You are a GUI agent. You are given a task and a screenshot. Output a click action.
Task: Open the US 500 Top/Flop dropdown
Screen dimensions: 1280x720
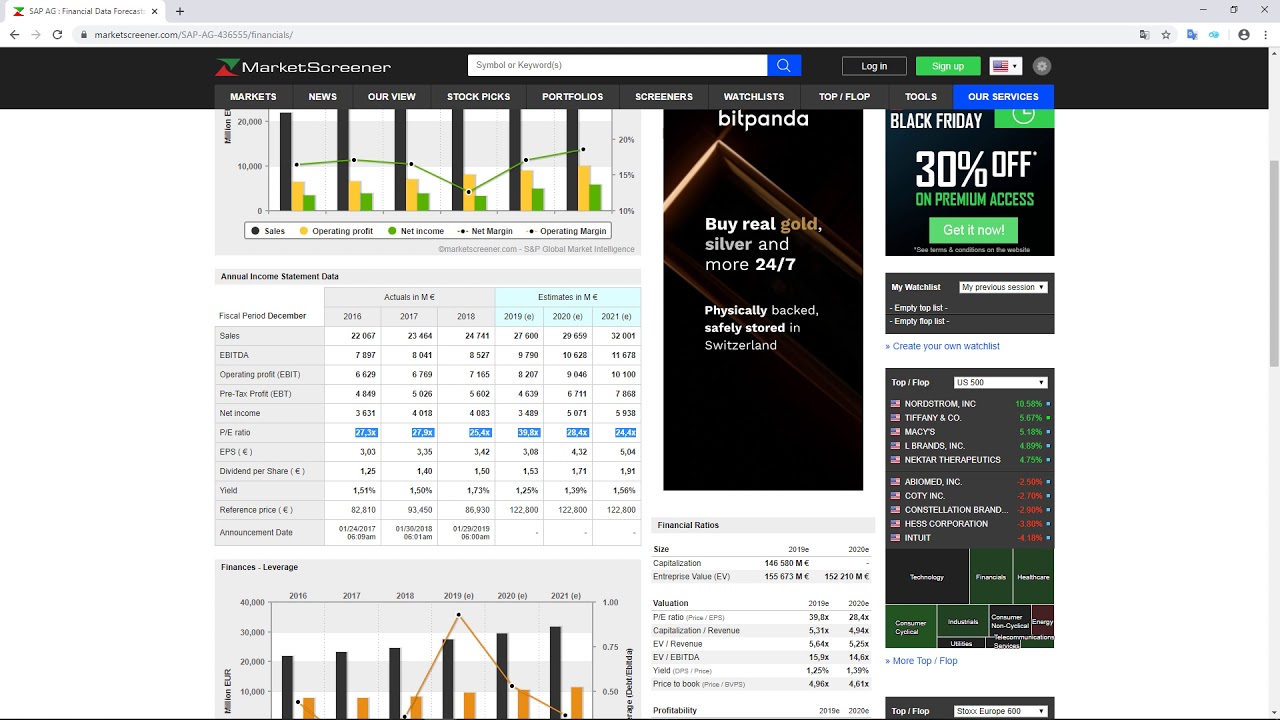pyautogui.click(x=1000, y=383)
